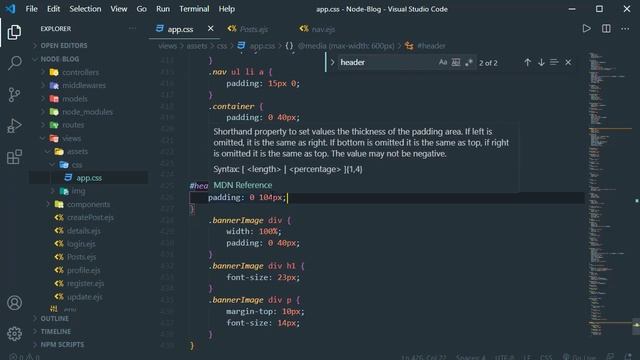Click the minimap on the editor's right
This screenshot has width=640, height=360.
(x=609, y=194)
